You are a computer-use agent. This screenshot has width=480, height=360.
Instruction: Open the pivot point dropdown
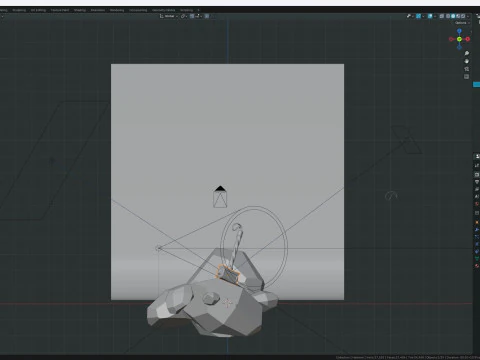(184, 16)
